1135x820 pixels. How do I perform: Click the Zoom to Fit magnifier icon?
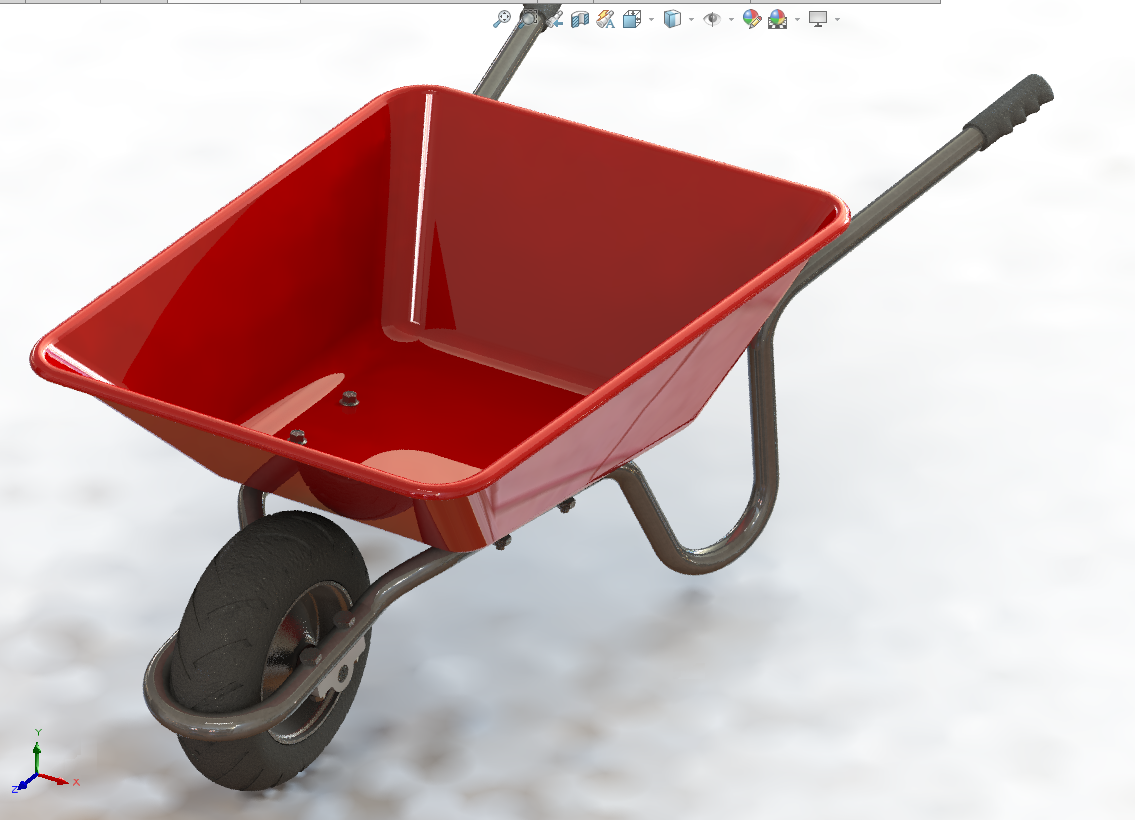[x=501, y=19]
